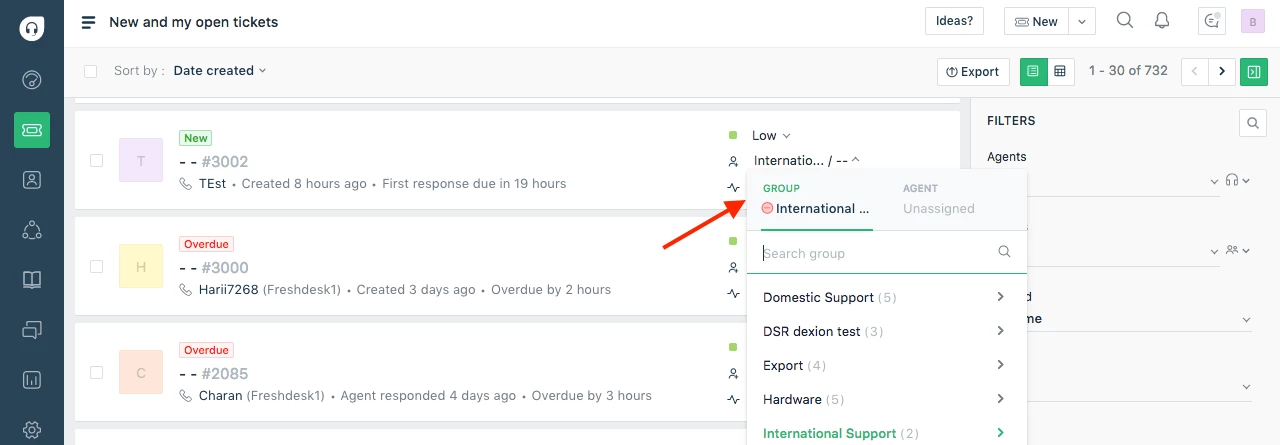This screenshot has height=445, width=1280.
Task: Switch to the Agent tab
Action: (x=938, y=200)
